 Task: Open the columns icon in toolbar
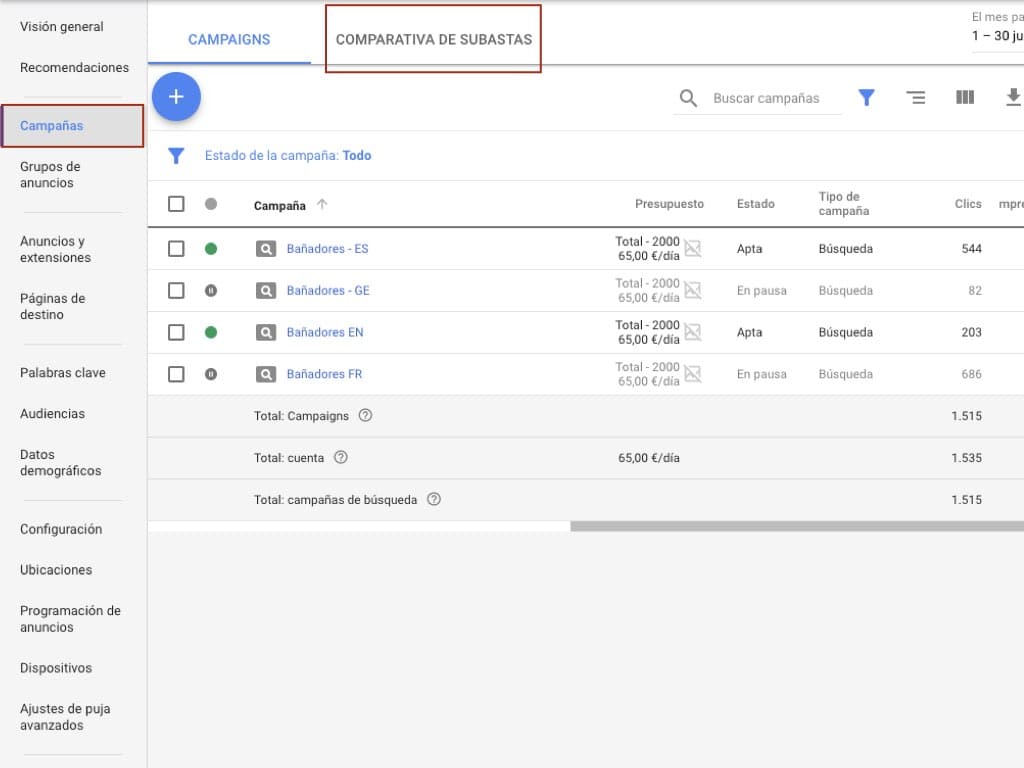[x=964, y=97]
